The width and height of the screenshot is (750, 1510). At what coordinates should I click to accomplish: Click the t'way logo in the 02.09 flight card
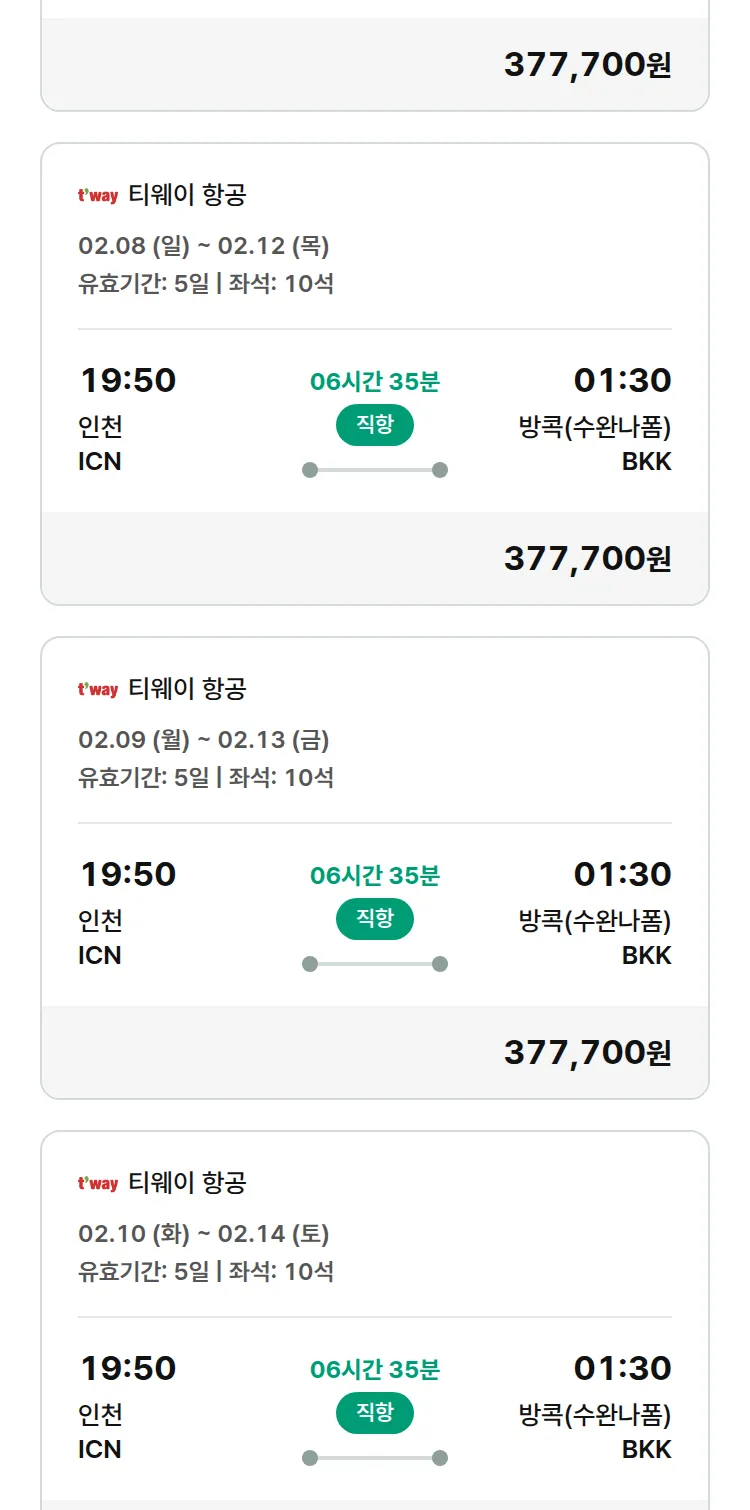pos(98,690)
